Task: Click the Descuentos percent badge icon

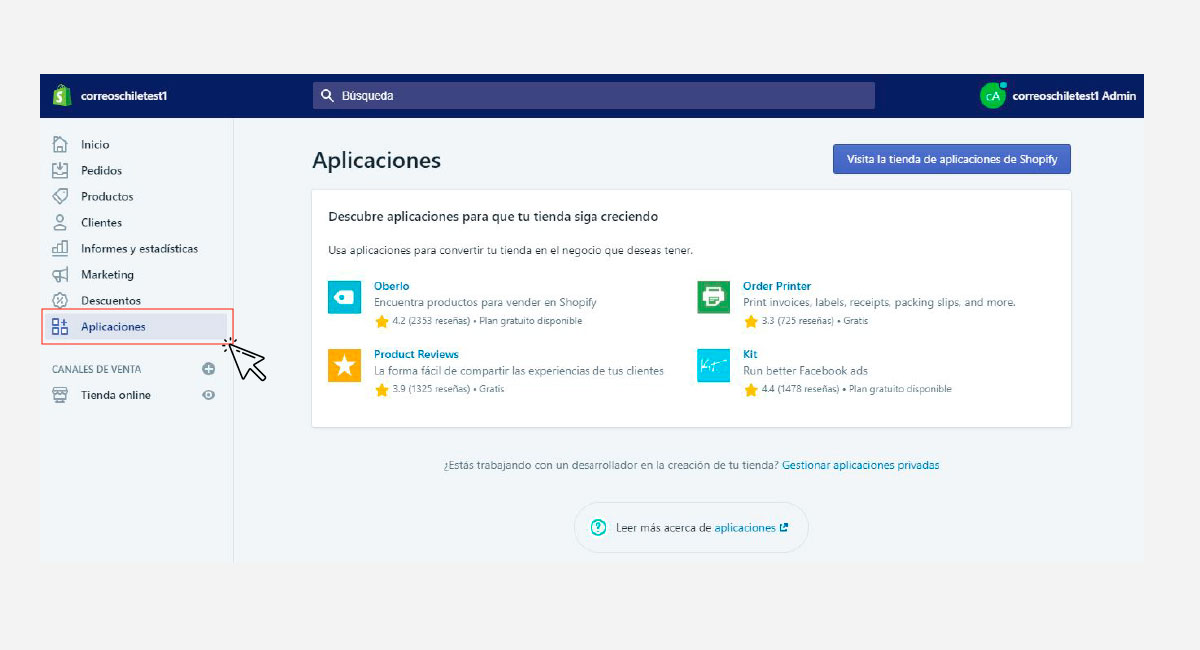Action: click(x=60, y=300)
